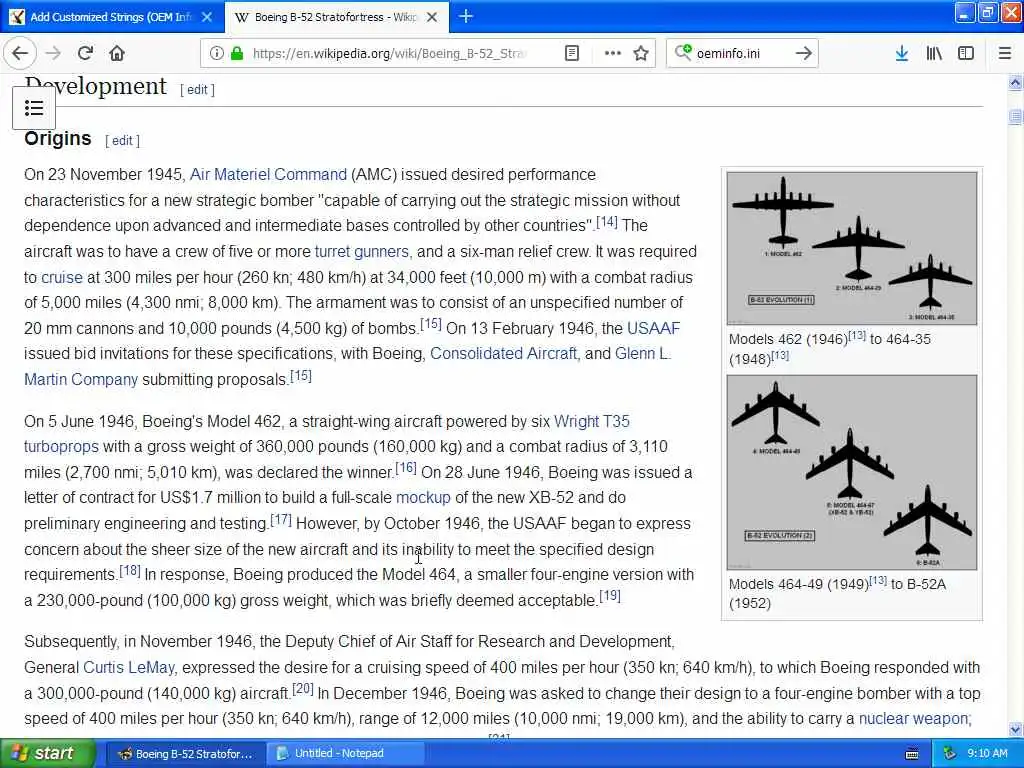Image resolution: width=1024 pixels, height=768 pixels.
Task: Toggle the browser sidebar
Action: (x=966, y=54)
